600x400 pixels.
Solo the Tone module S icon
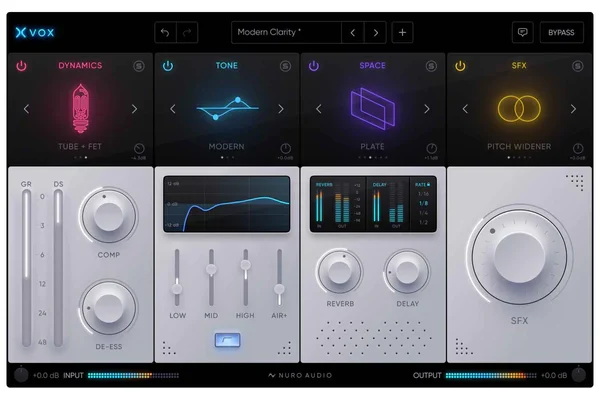point(285,67)
